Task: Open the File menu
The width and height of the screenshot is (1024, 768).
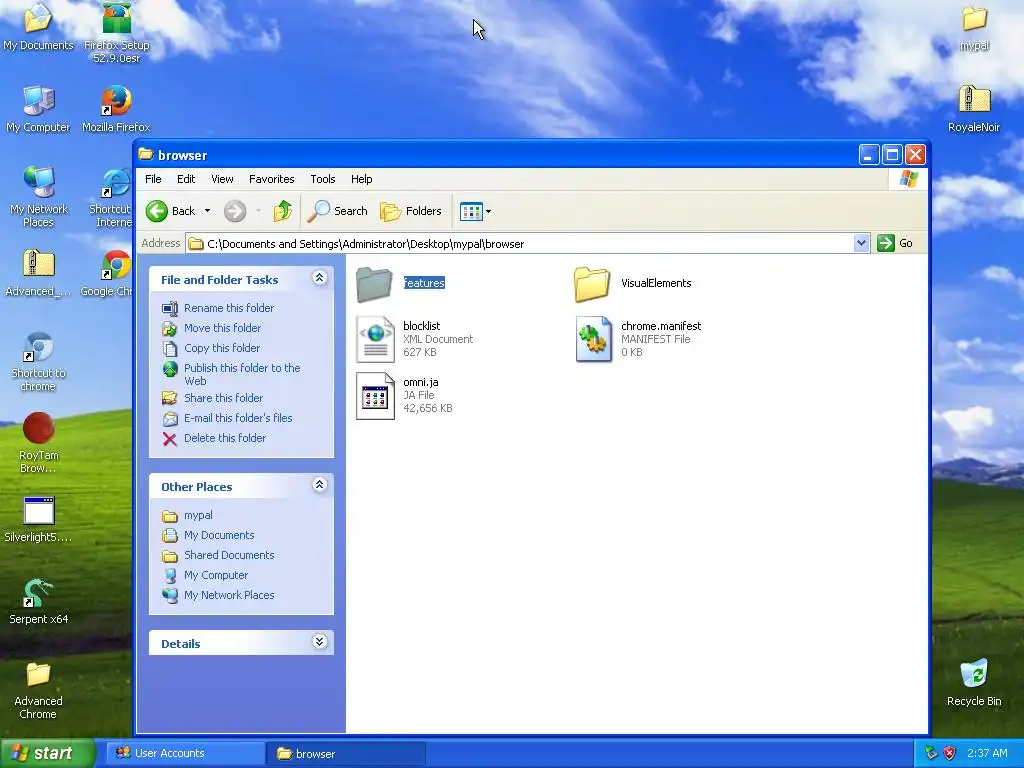Action: point(153,179)
